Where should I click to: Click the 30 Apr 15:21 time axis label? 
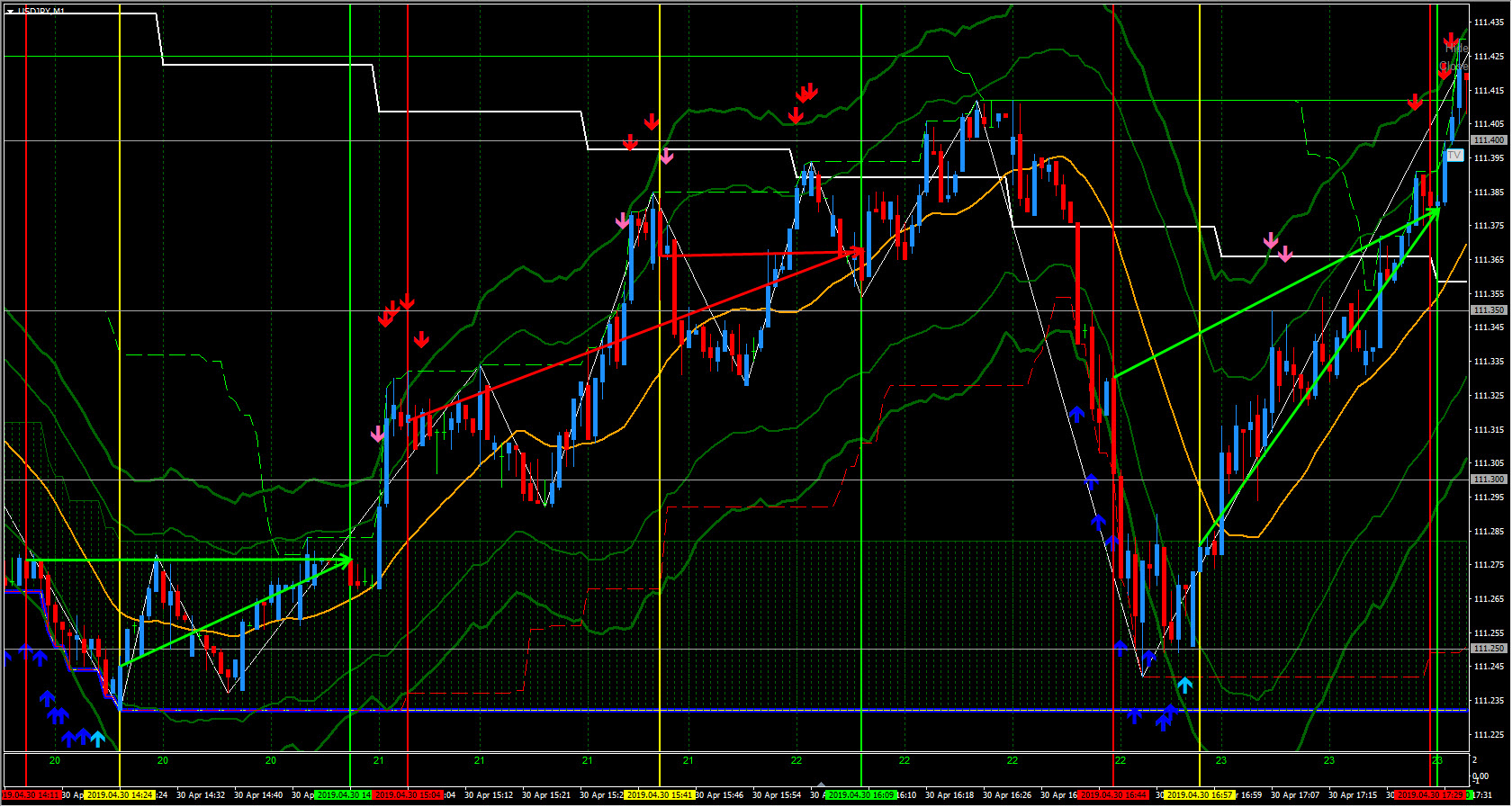[x=546, y=795]
